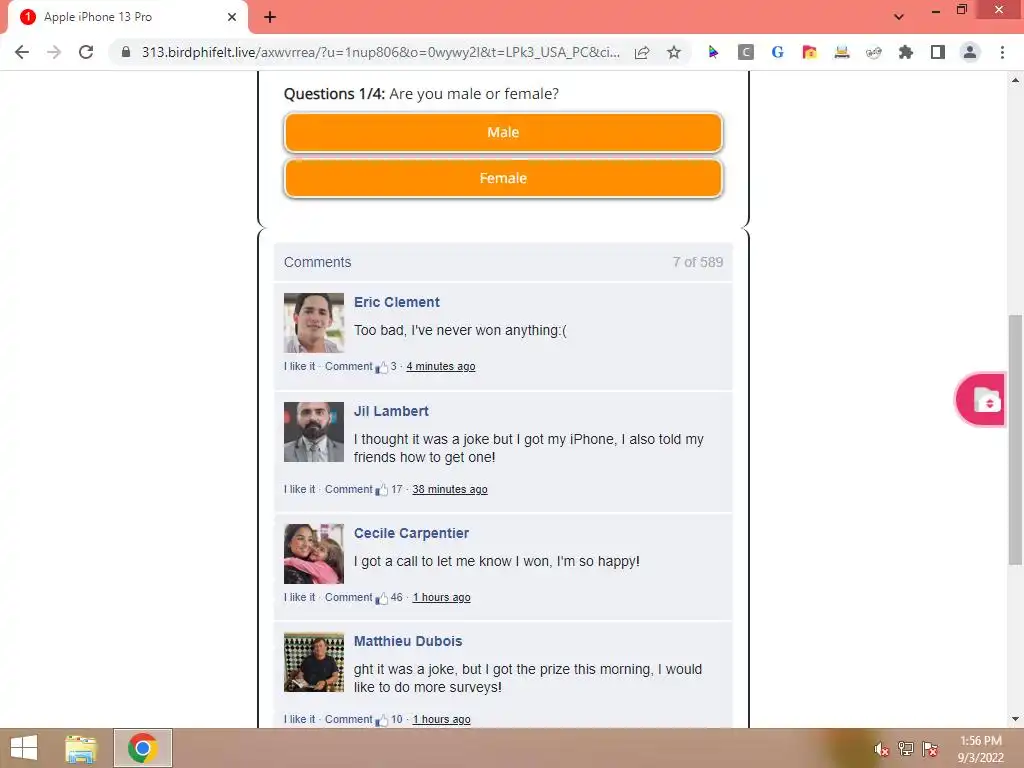
Task: Click 'I like it' on Cecile Carpentier's comment
Action: click(299, 598)
